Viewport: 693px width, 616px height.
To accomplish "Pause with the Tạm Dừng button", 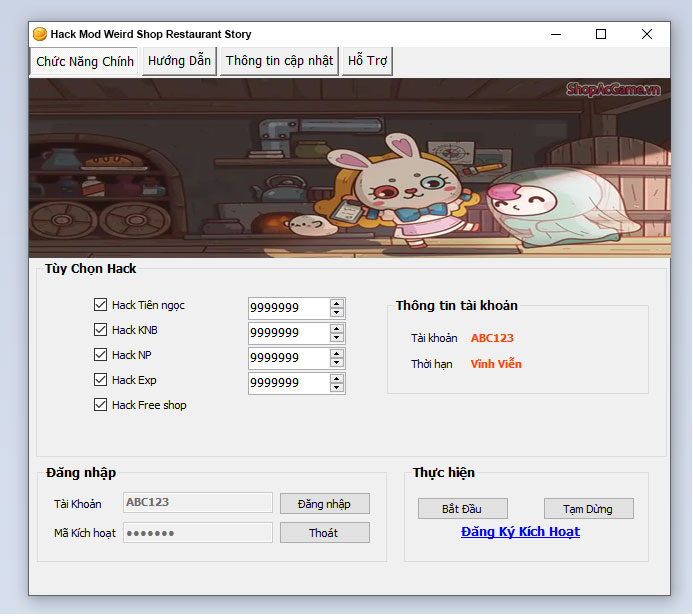I will point(589,509).
